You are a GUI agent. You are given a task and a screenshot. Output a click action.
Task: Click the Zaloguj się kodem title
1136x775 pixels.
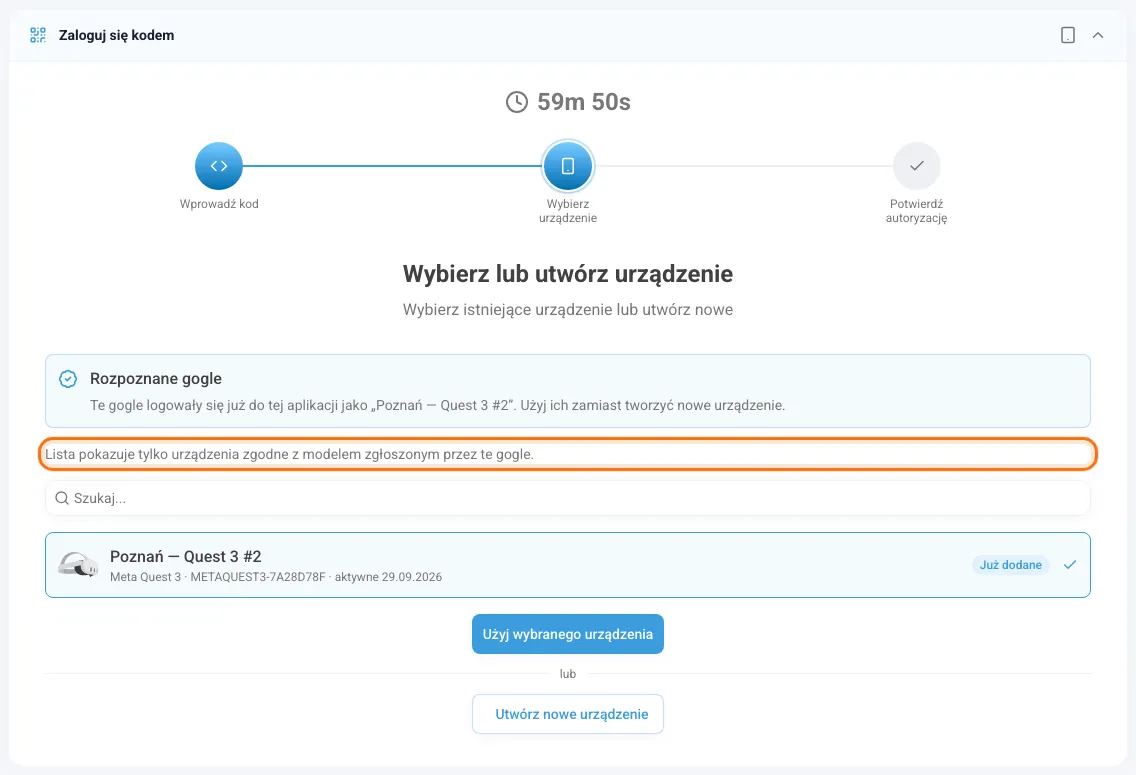point(117,35)
